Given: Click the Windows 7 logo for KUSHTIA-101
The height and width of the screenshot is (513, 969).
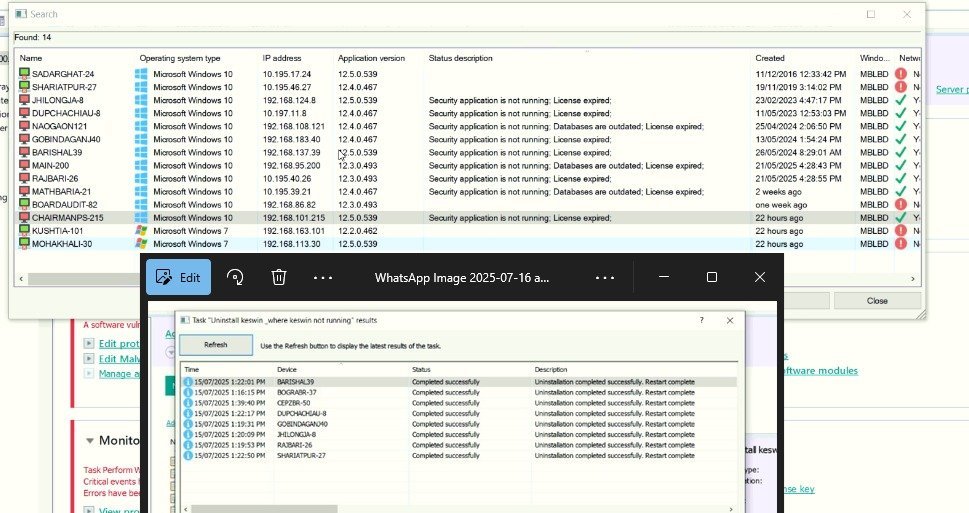Looking at the screenshot, I should [x=142, y=231].
